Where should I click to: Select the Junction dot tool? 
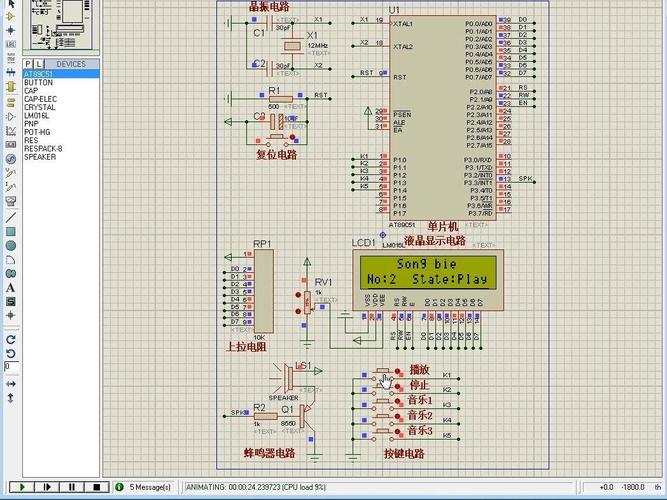pos(10,30)
